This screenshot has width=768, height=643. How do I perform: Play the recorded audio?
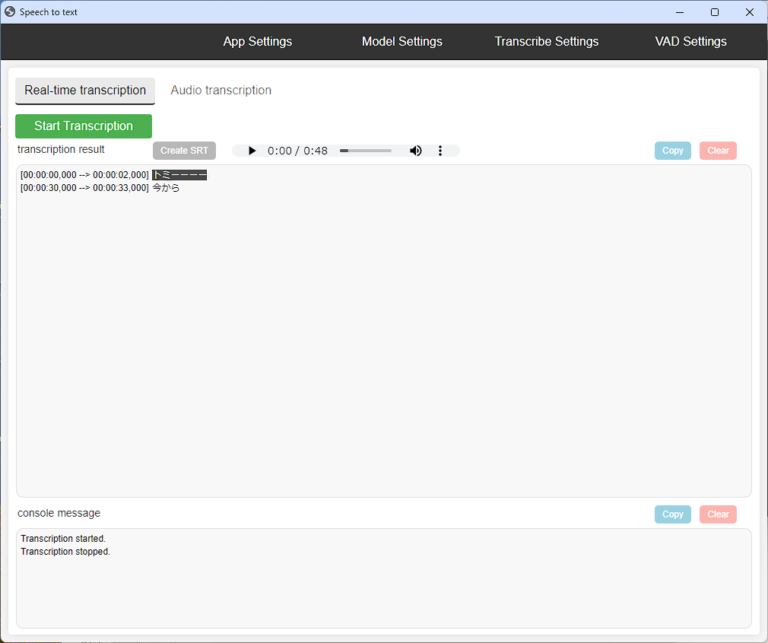click(252, 151)
